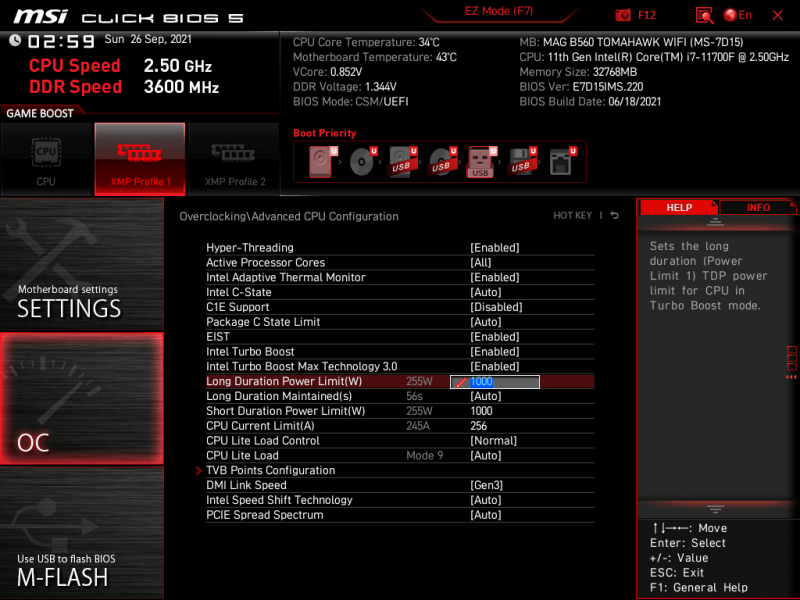
Task: Switch to the INFO tab
Action: pyautogui.click(x=758, y=208)
